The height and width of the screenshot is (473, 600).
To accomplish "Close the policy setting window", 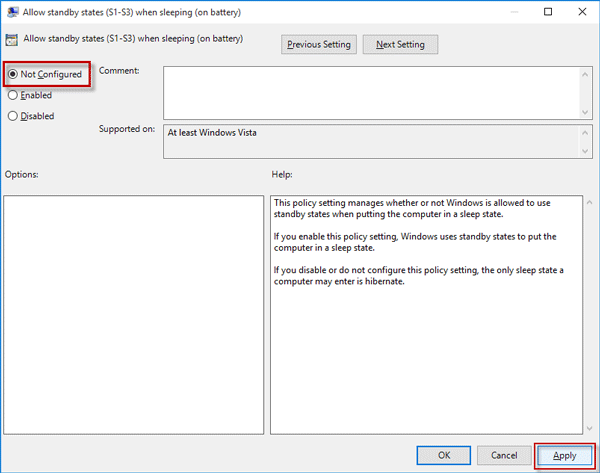I will point(582,12).
